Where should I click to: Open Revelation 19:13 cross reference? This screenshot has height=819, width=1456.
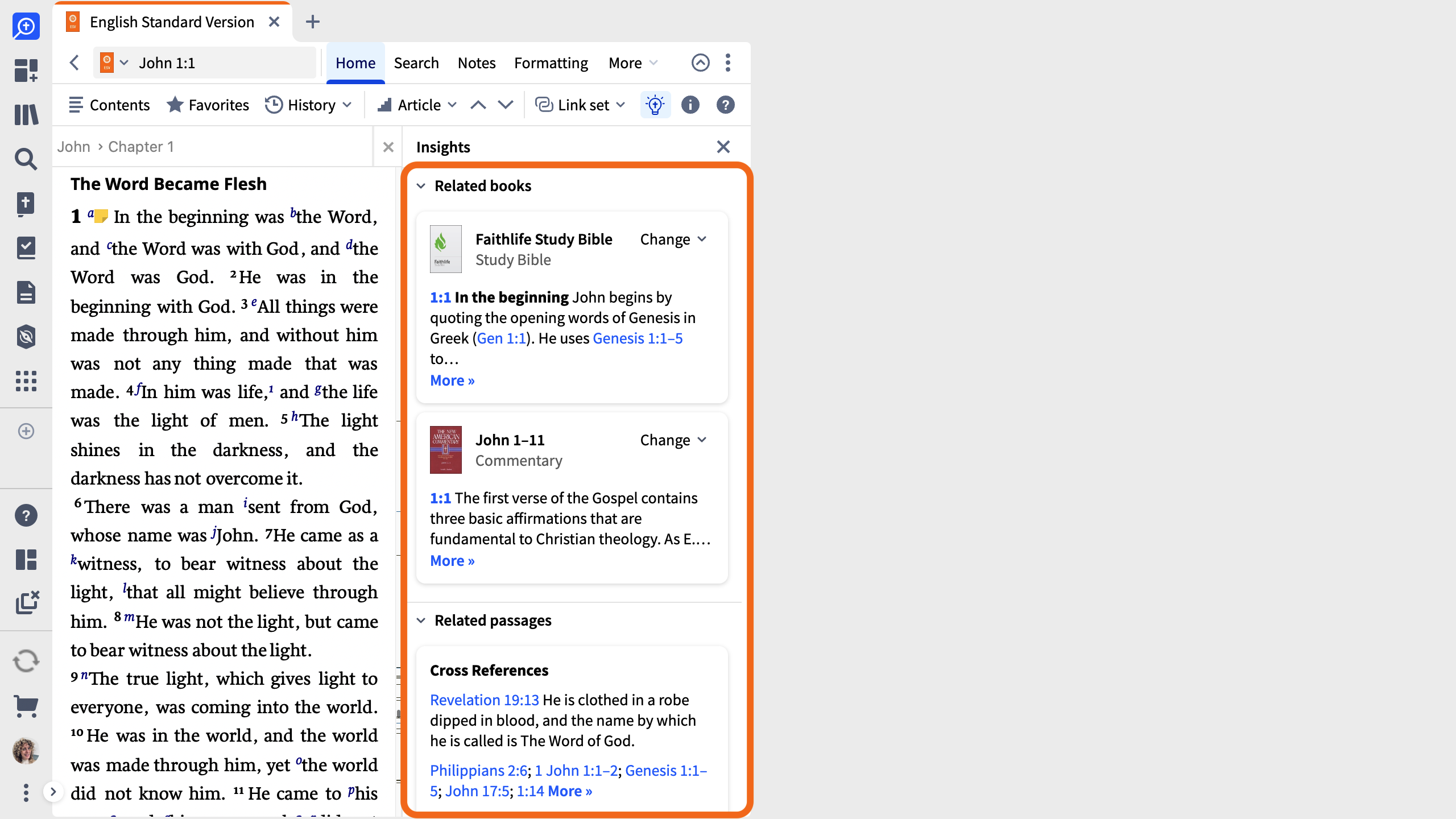click(485, 700)
